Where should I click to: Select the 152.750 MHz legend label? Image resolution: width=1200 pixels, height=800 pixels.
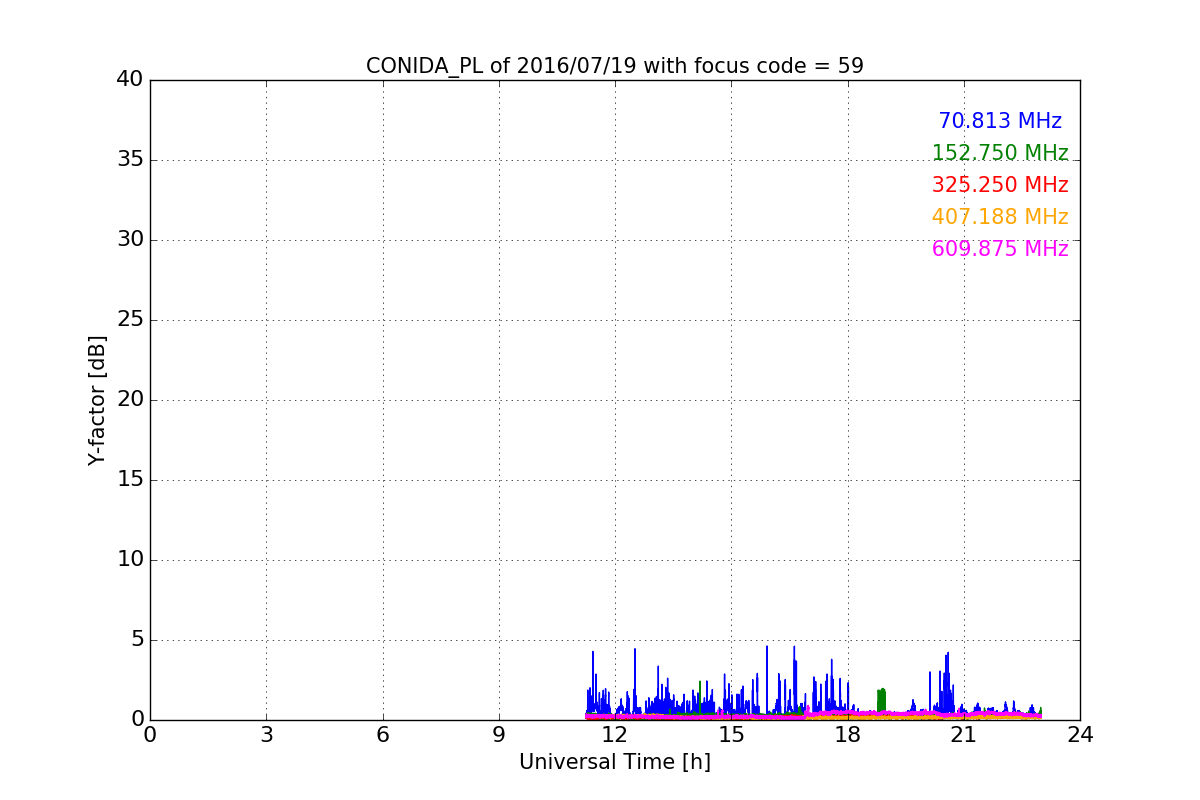point(1000,153)
